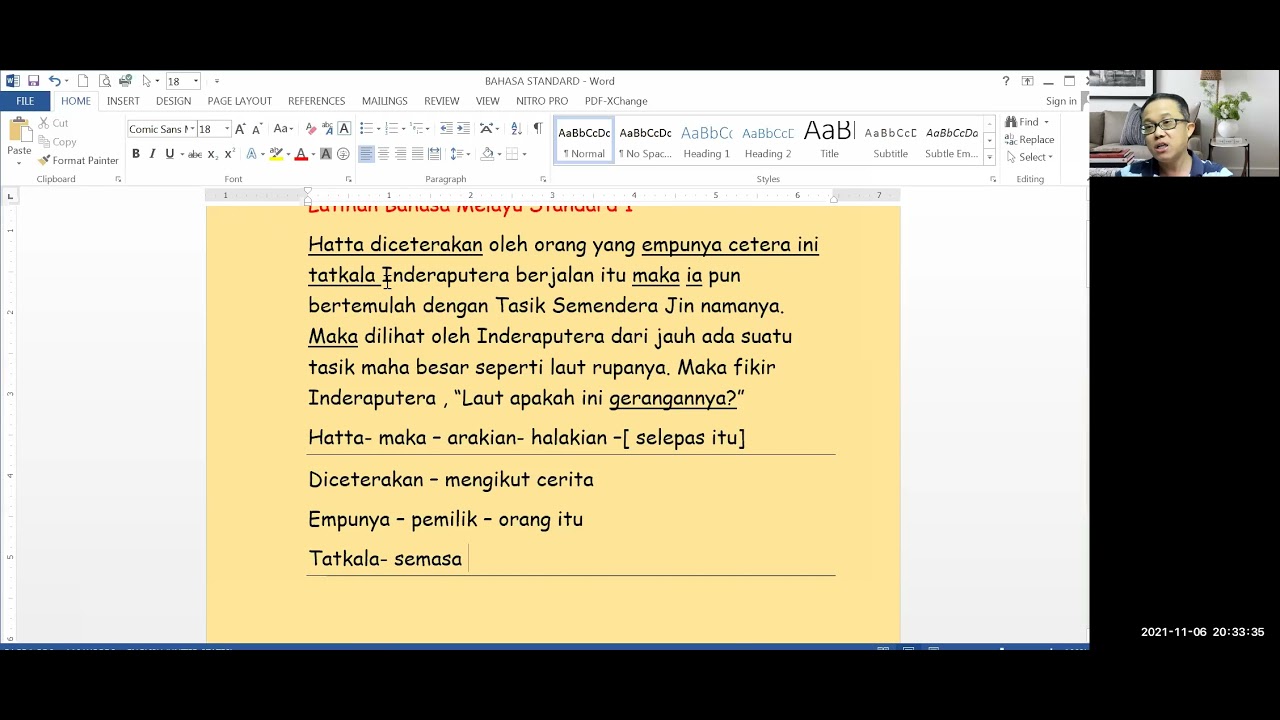Increase the paragraph indent
Image resolution: width=1280 pixels, height=720 pixels.
pos(463,129)
